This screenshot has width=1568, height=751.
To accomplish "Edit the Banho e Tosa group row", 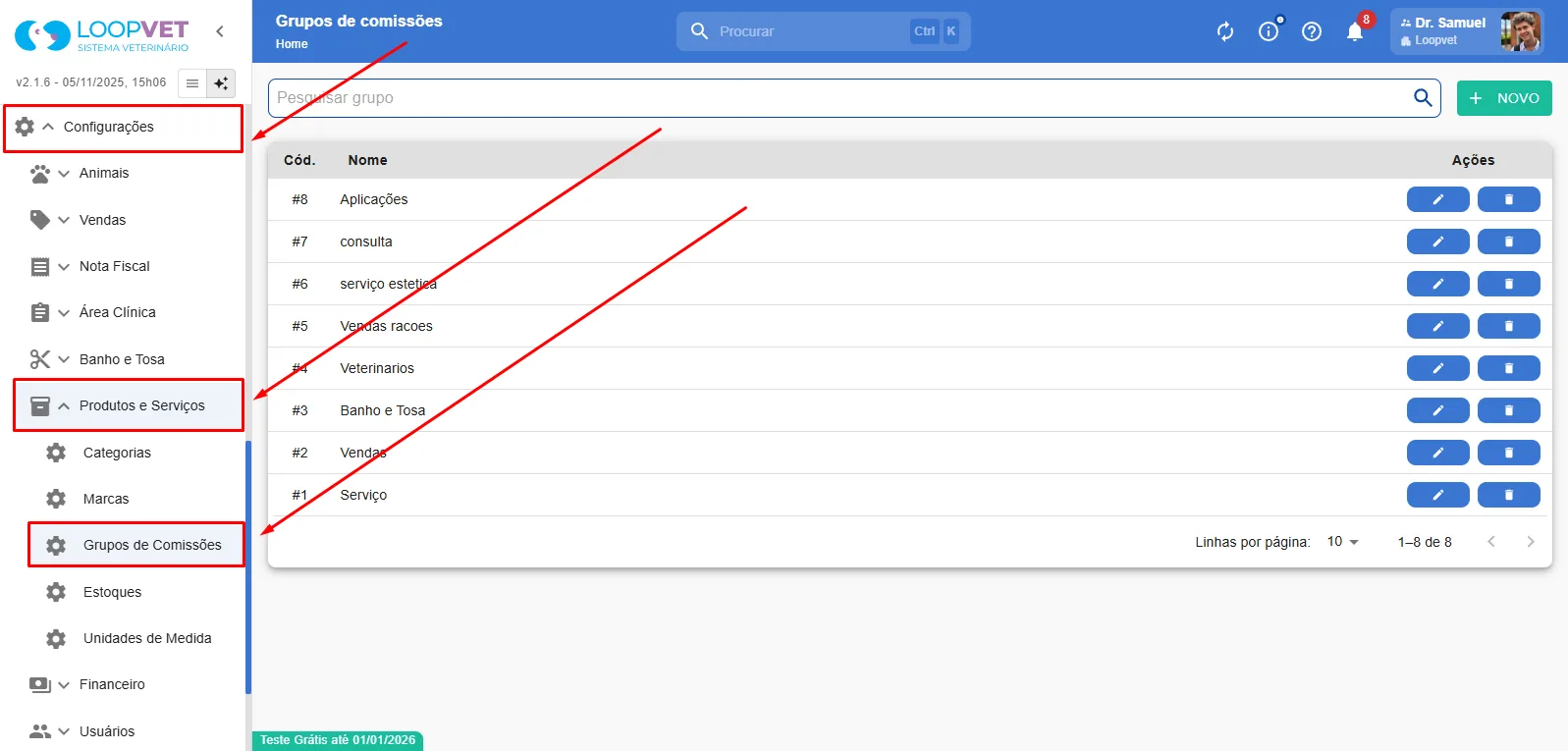I will (x=1437, y=410).
